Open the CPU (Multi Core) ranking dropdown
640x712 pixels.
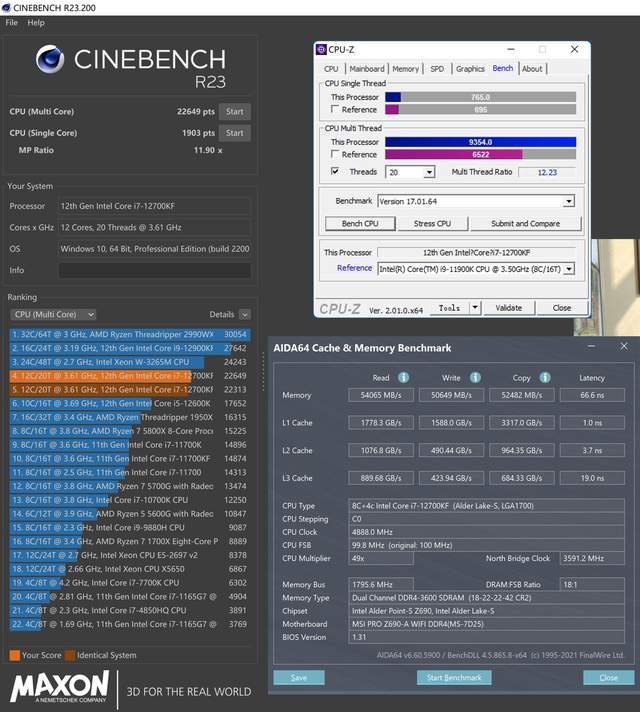[53, 314]
